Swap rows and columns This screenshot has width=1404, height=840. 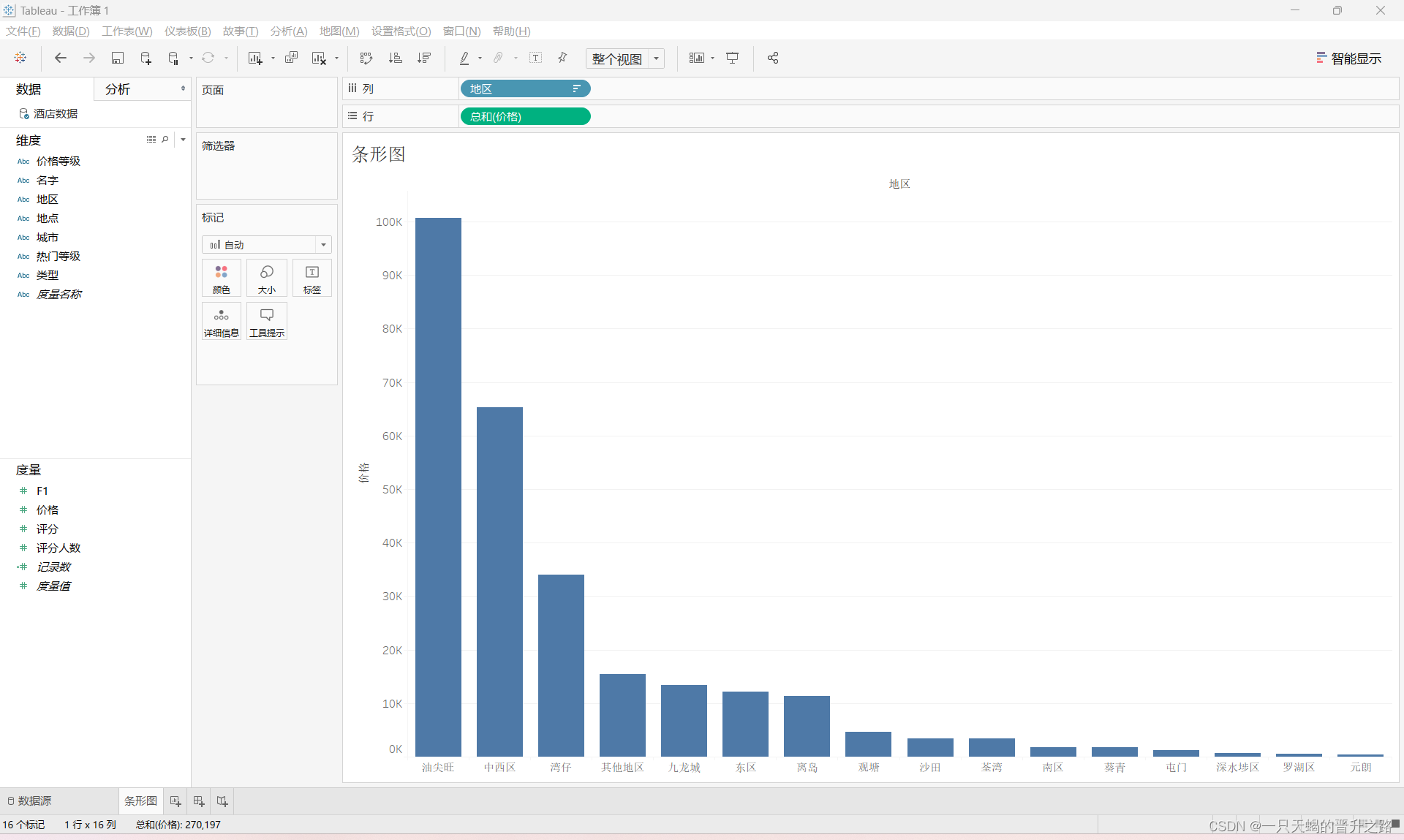tap(366, 58)
